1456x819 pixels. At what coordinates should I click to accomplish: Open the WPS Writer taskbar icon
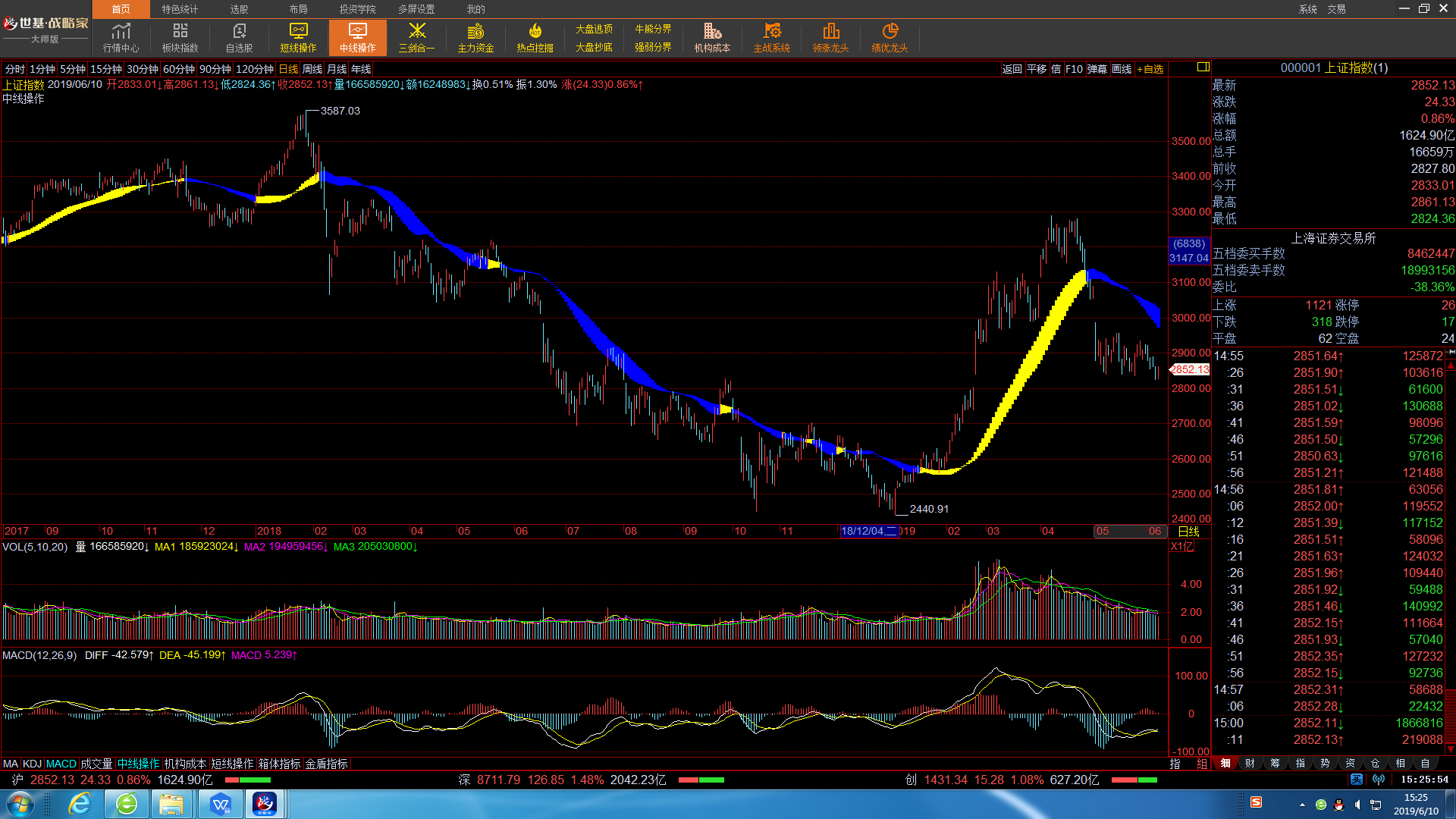tap(220, 804)
